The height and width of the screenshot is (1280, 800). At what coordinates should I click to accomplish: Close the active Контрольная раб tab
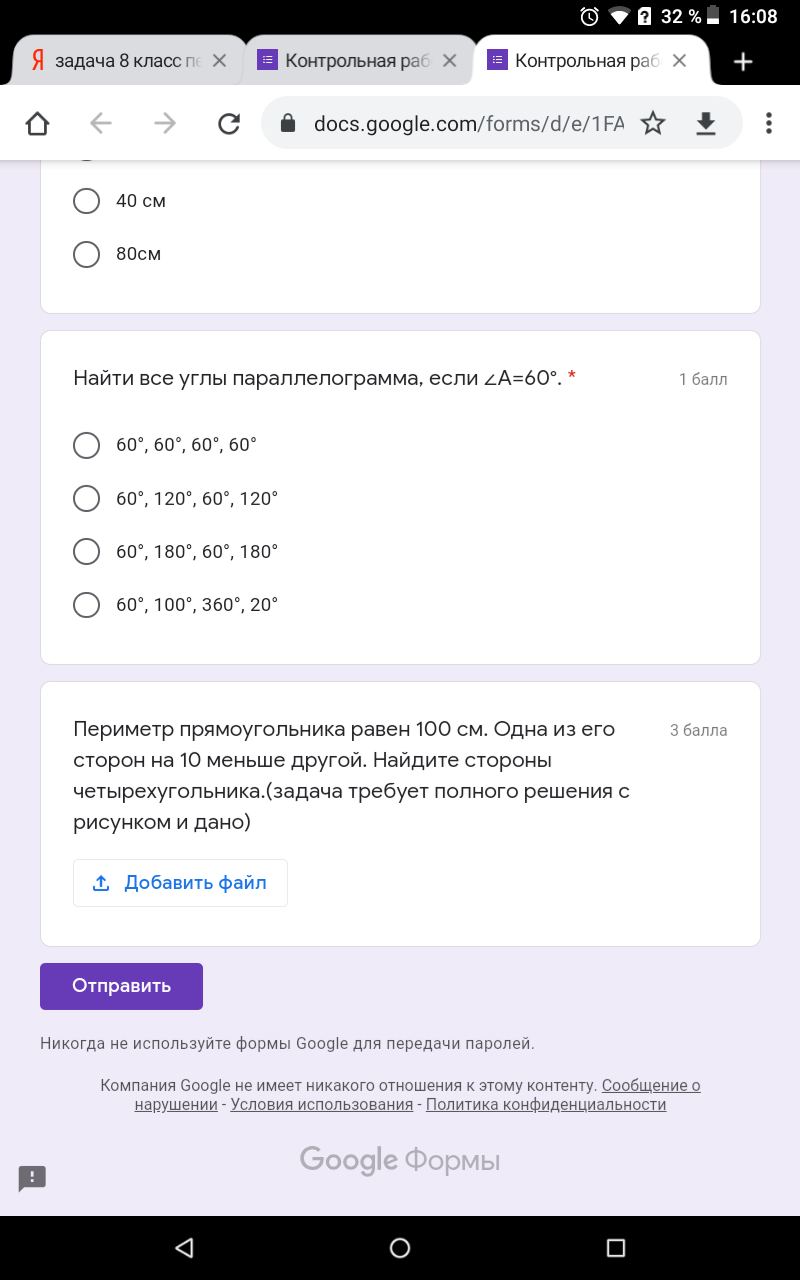pos(679,61)
